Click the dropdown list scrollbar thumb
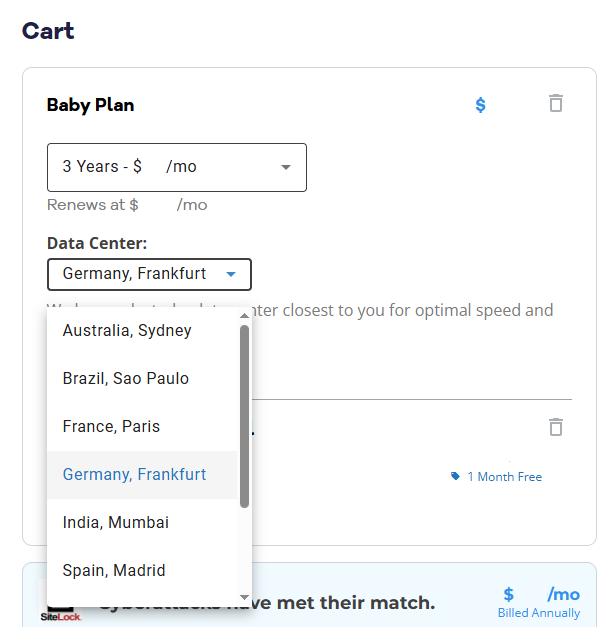This screenshot has height=627, width=614. pyautogui.click(x=245, y=415)
